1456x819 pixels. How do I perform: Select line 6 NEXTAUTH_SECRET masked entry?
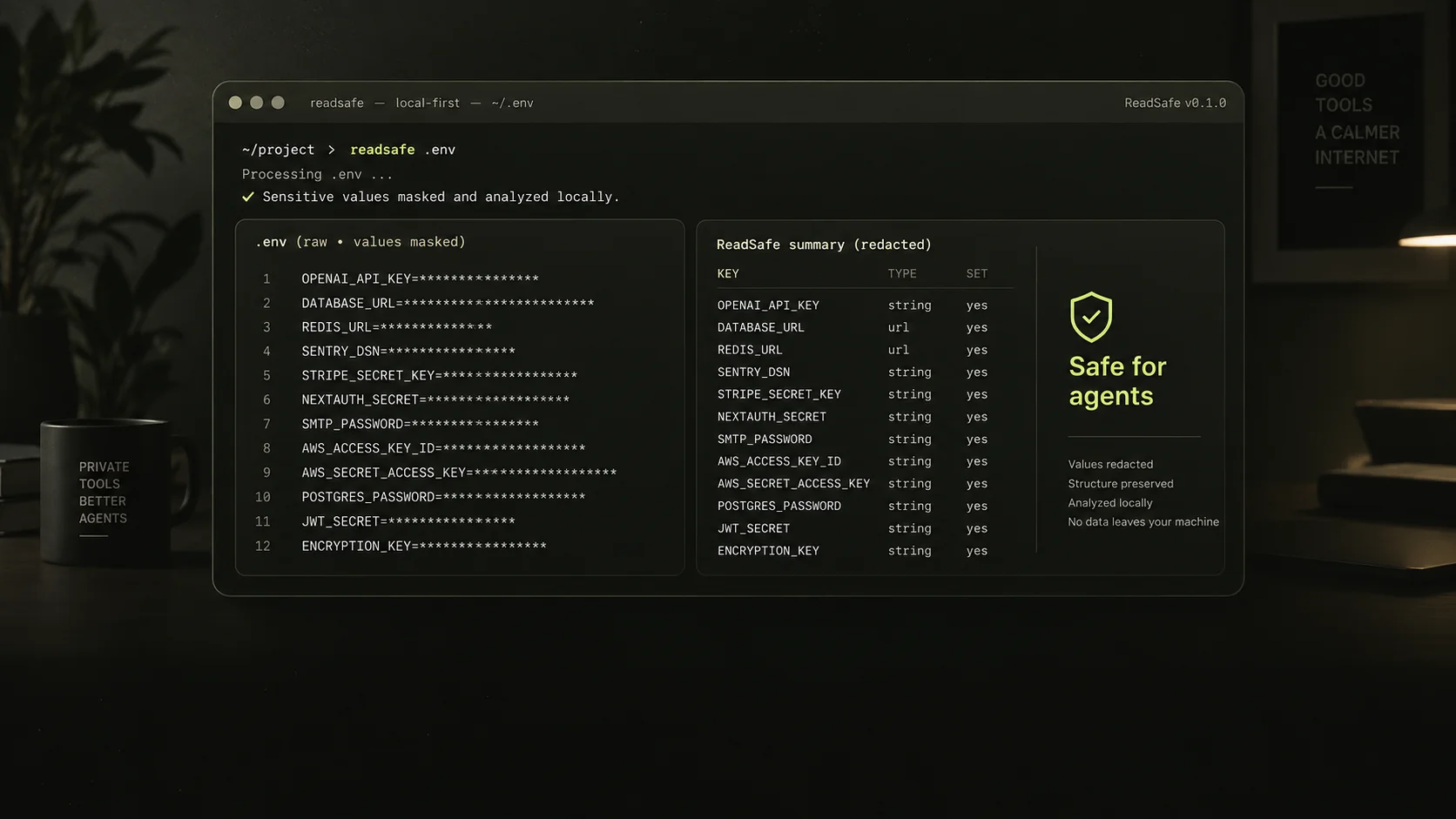[435, 399]
